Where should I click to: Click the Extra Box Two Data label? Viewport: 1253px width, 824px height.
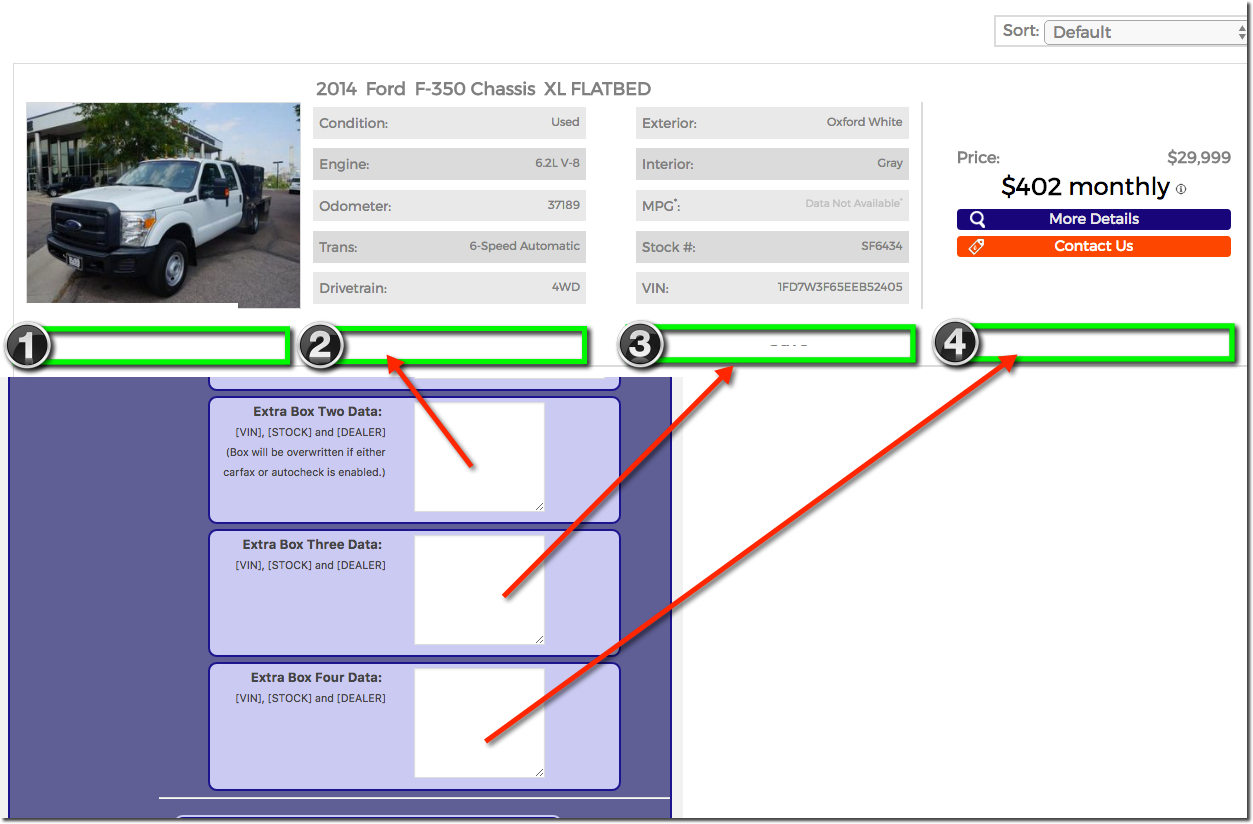click(x=317, y=411)
